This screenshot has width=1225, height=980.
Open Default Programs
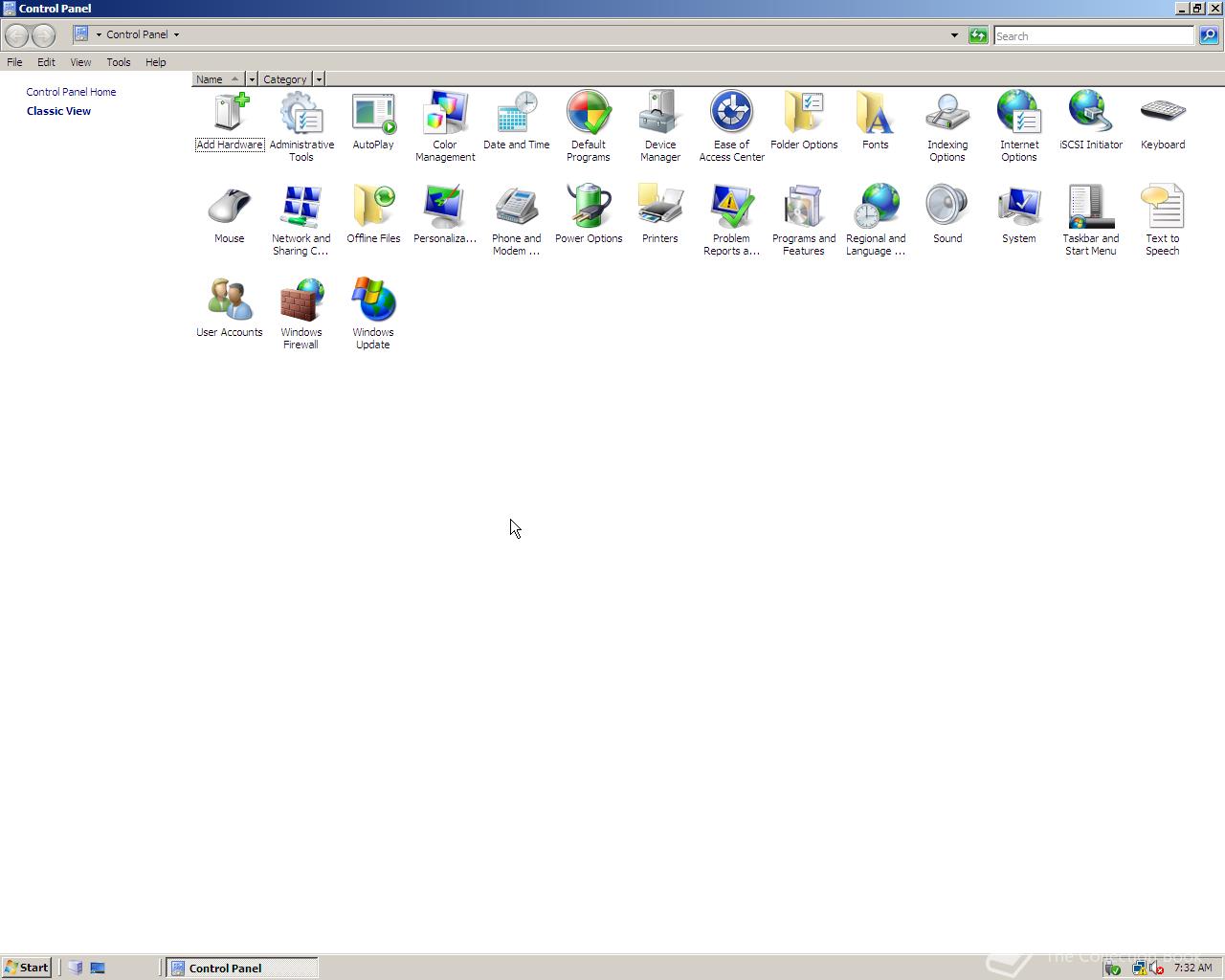tap(589, 125)
